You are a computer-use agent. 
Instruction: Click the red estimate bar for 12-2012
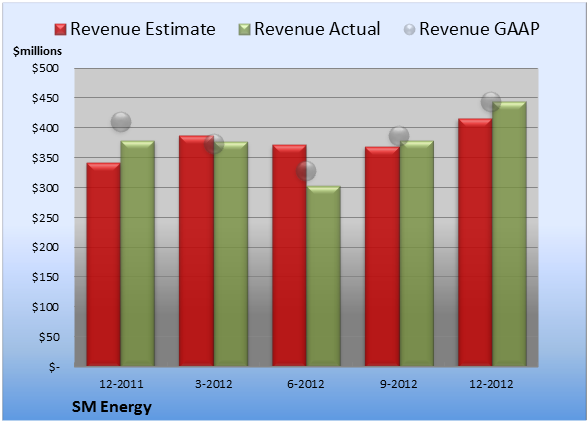pos(475,242)
